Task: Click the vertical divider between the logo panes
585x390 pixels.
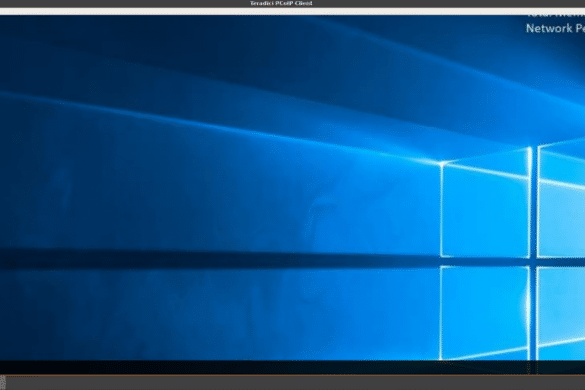Action: [534, 254]
